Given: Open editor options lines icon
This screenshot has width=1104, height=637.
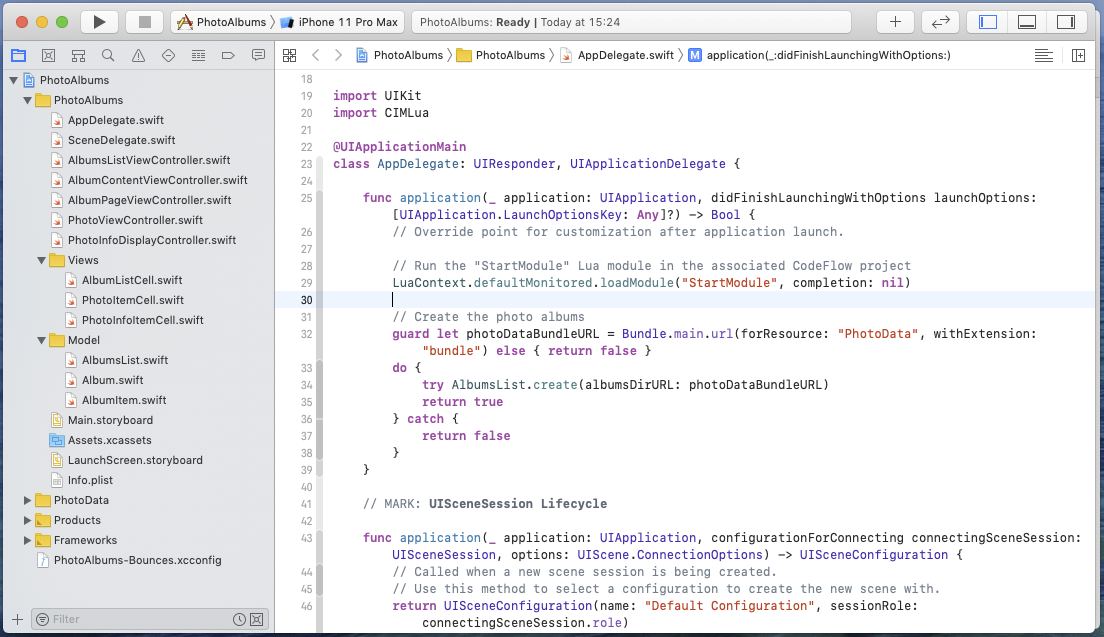Looking at the screenshot, I should (1043, 55).
